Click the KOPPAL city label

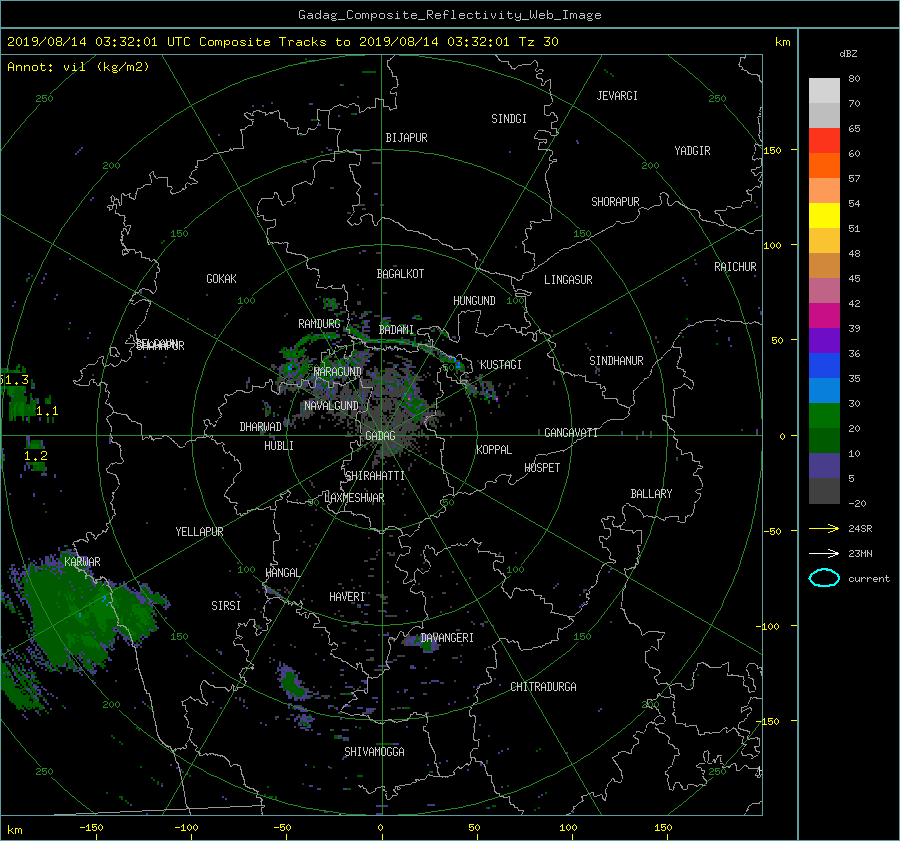pos(494,450)
